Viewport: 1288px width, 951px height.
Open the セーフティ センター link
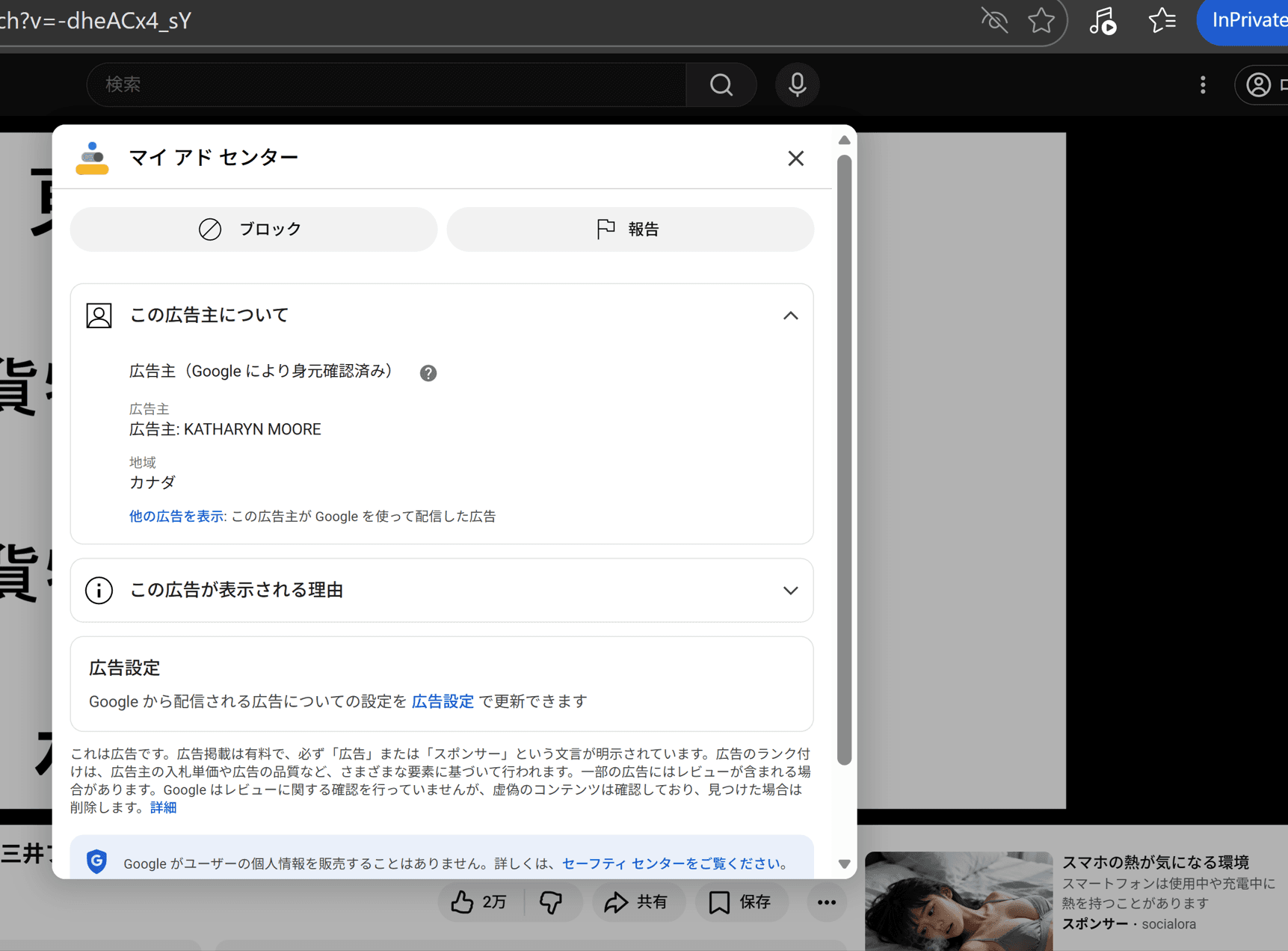[x=671, y=864]
